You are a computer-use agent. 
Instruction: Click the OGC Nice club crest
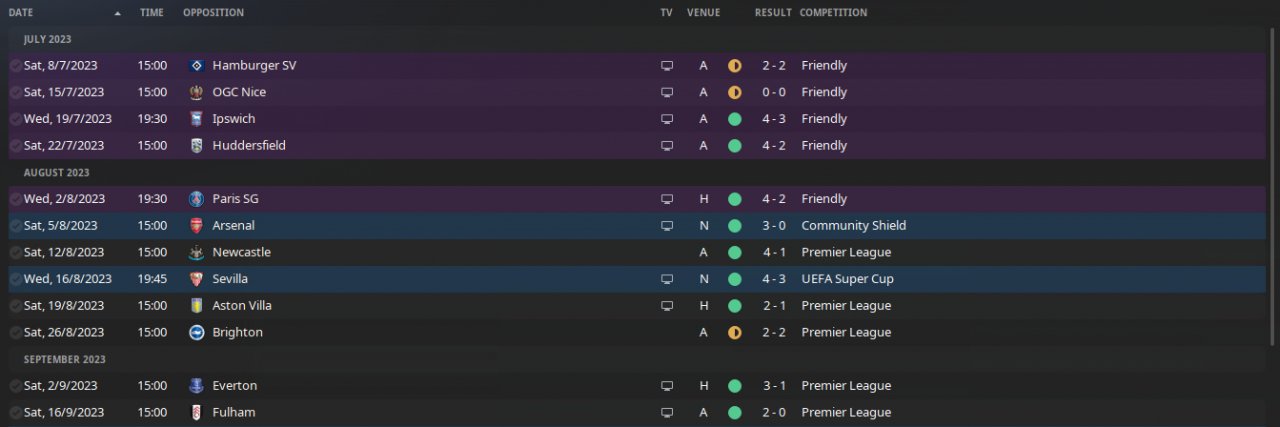tap(196, 92)
